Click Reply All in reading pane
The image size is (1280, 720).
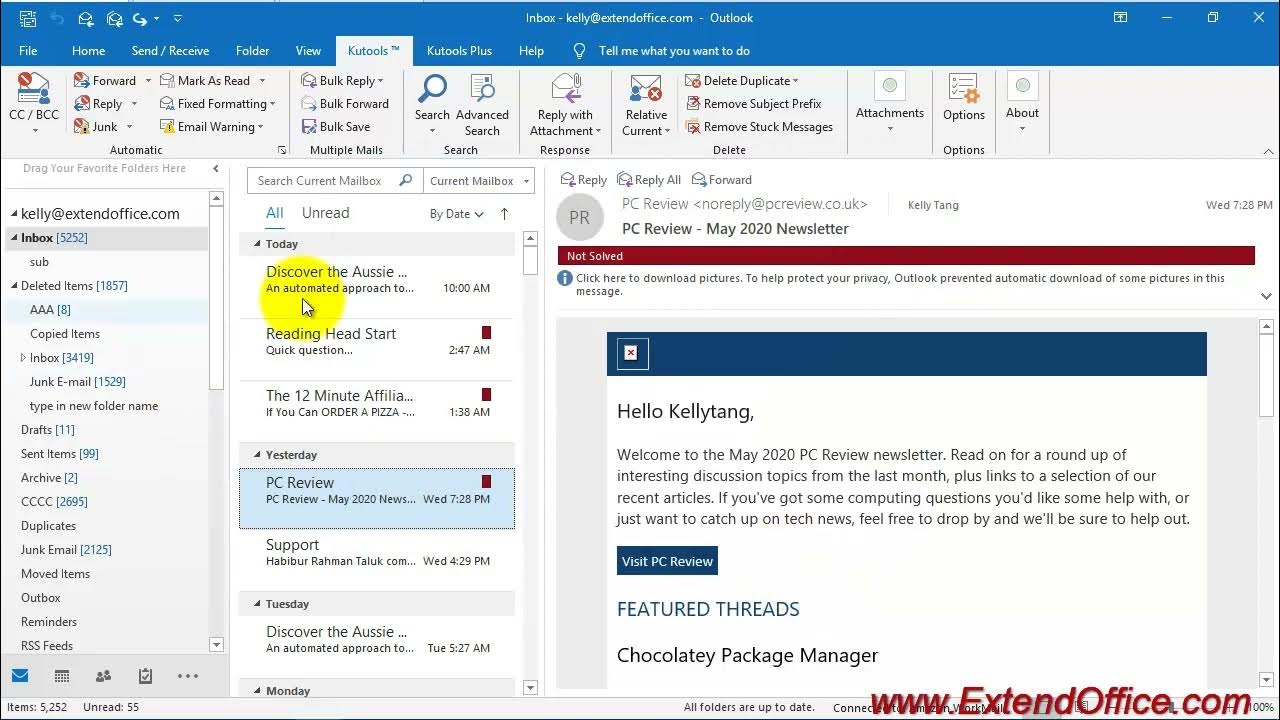(649, 180)
